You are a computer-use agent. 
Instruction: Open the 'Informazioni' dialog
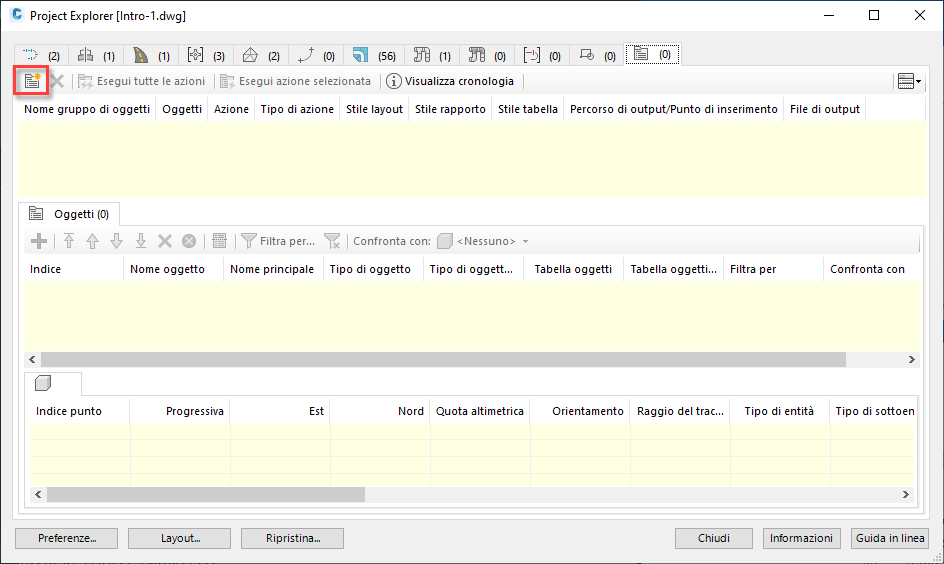point(801,538)
